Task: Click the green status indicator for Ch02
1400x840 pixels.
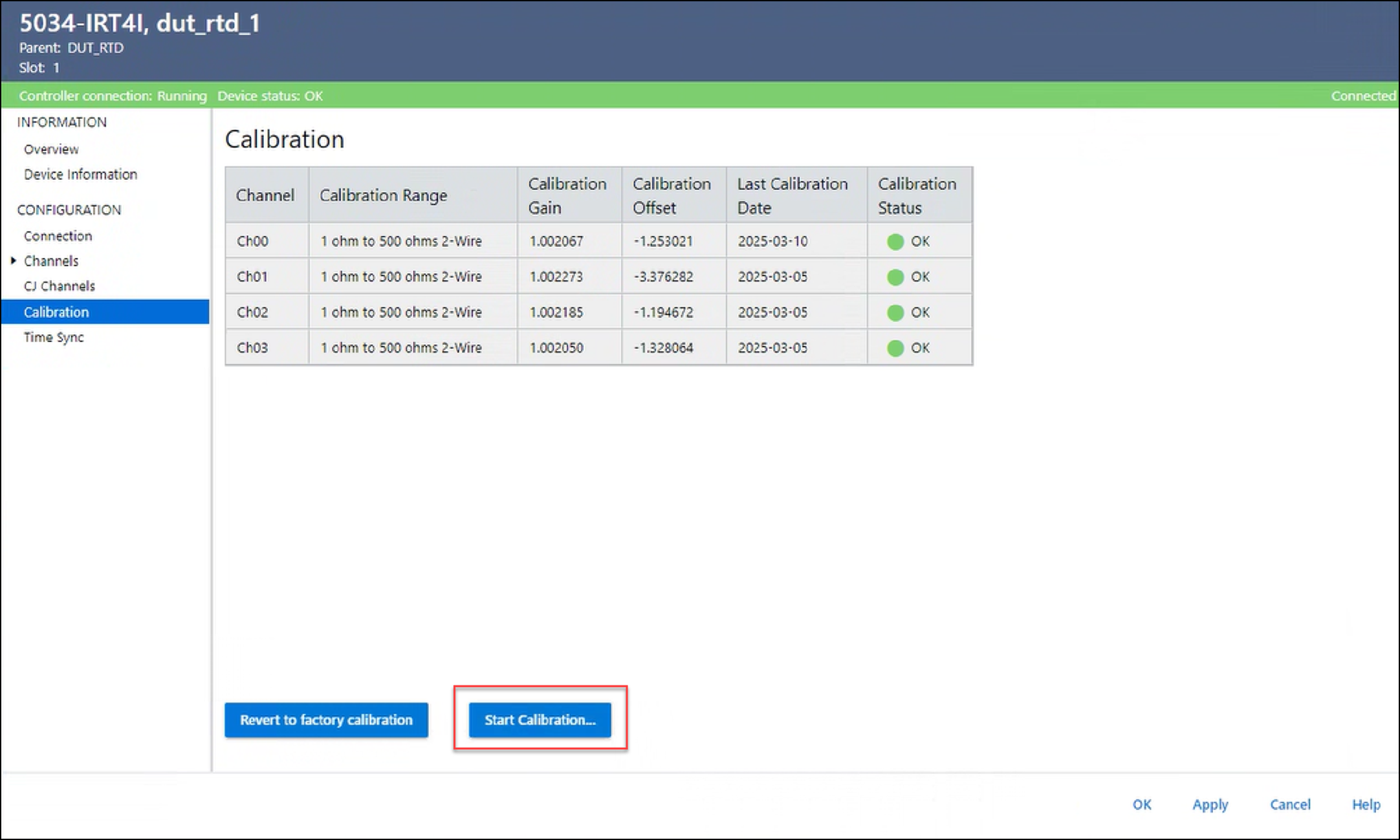Action: click(895, 313)
